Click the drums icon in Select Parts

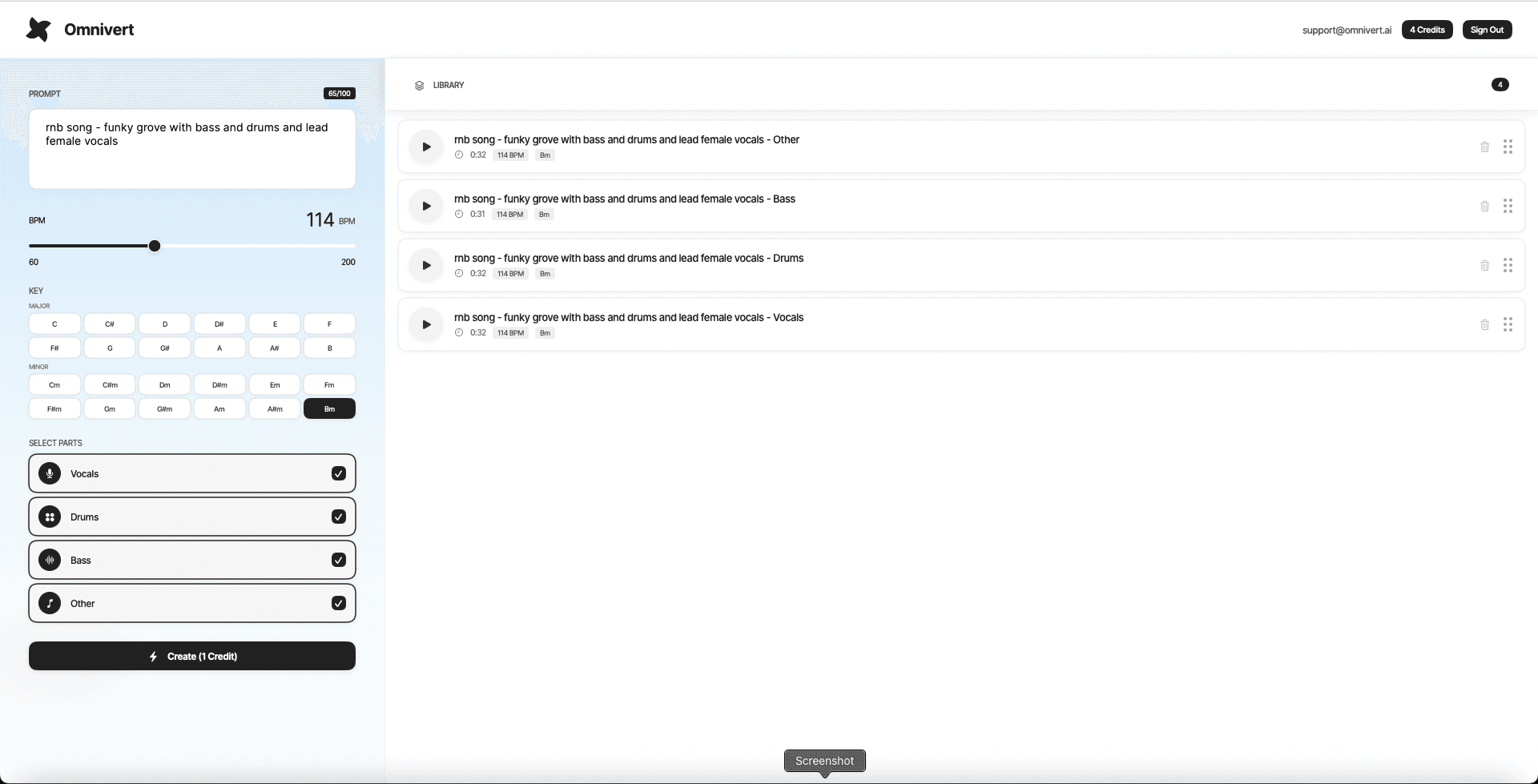[50, 517]
